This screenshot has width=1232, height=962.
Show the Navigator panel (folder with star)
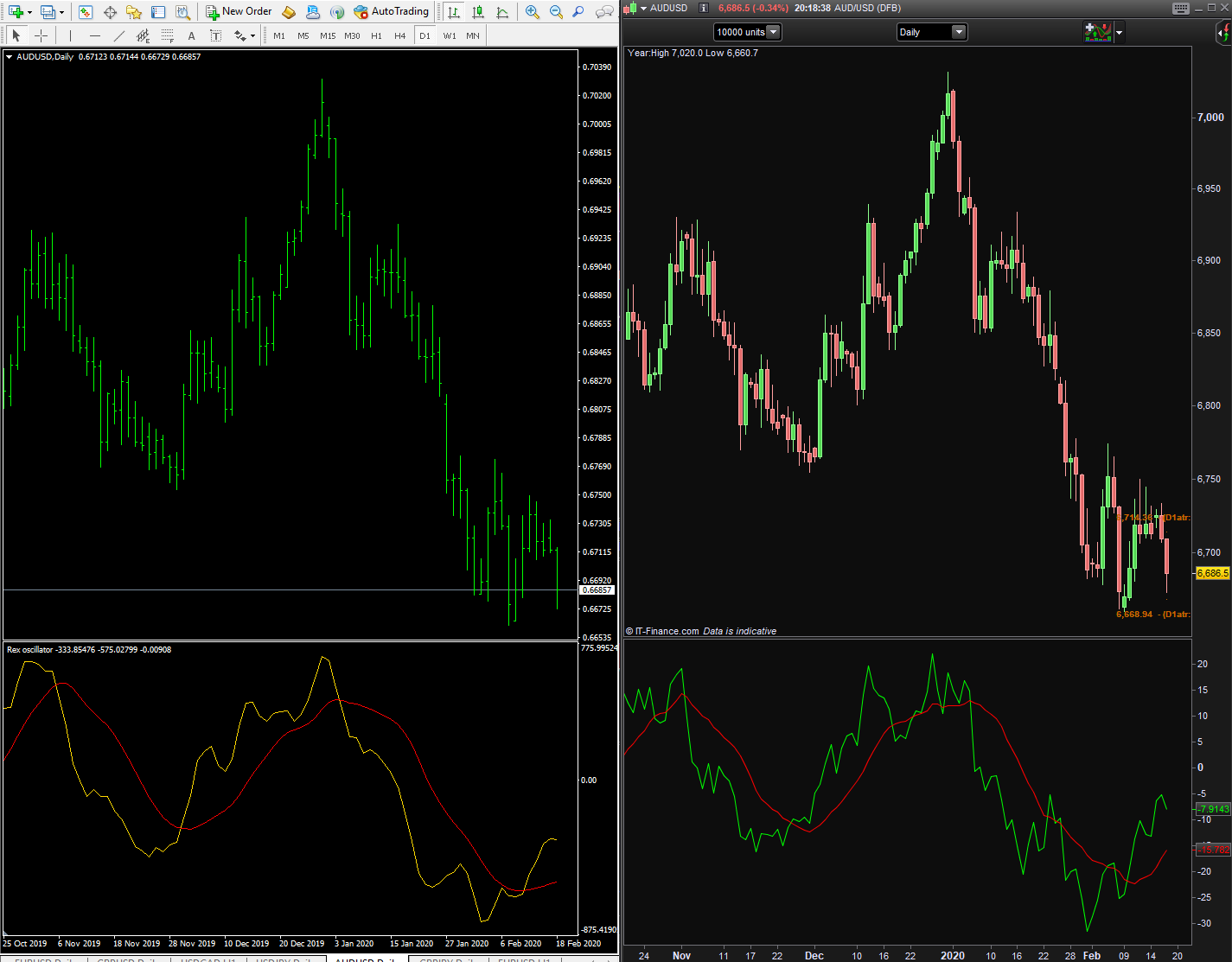pos(134,12)
